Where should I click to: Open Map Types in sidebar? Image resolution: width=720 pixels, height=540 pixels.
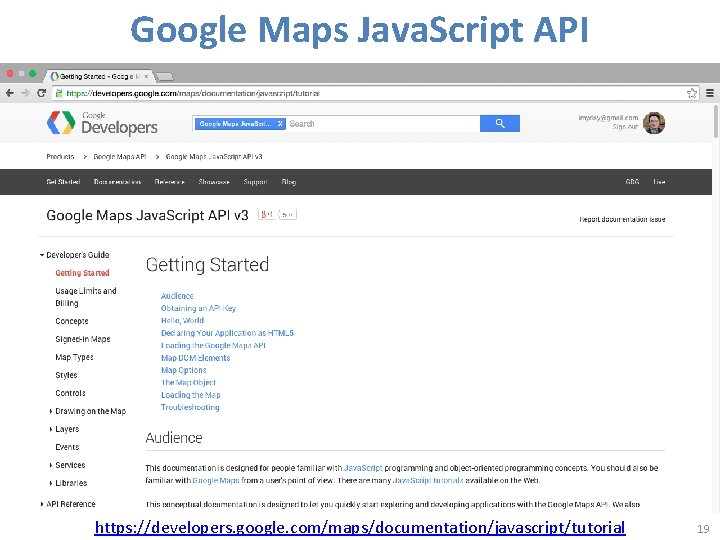tap(74, 357)
